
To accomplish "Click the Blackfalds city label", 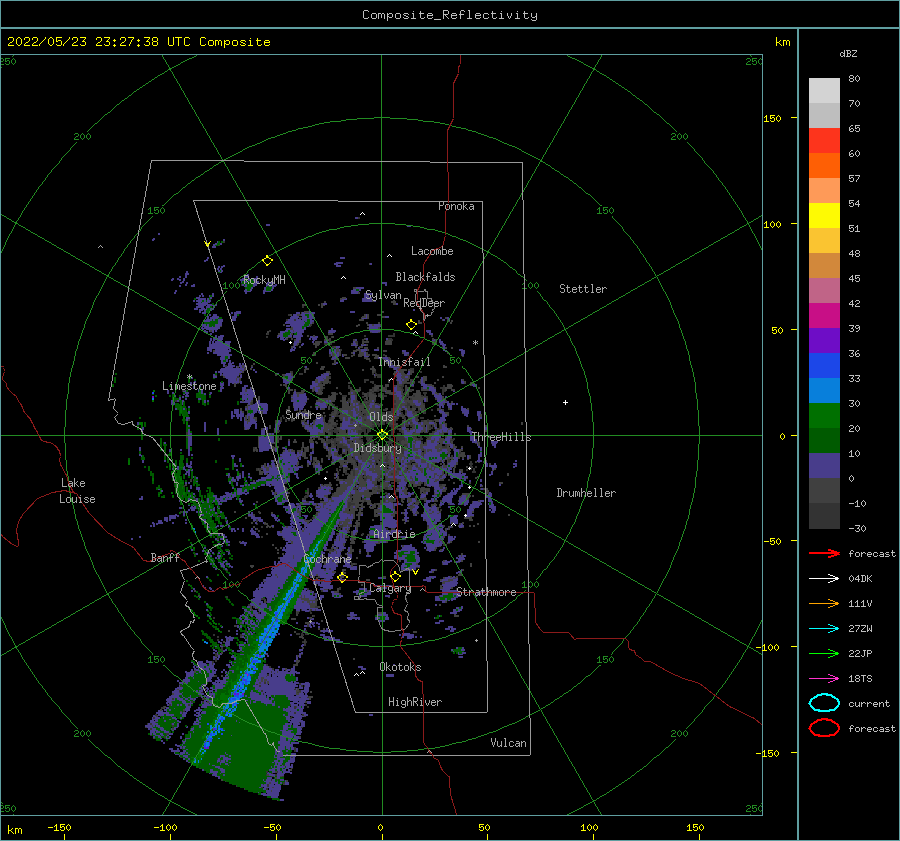I will (425, 277).
